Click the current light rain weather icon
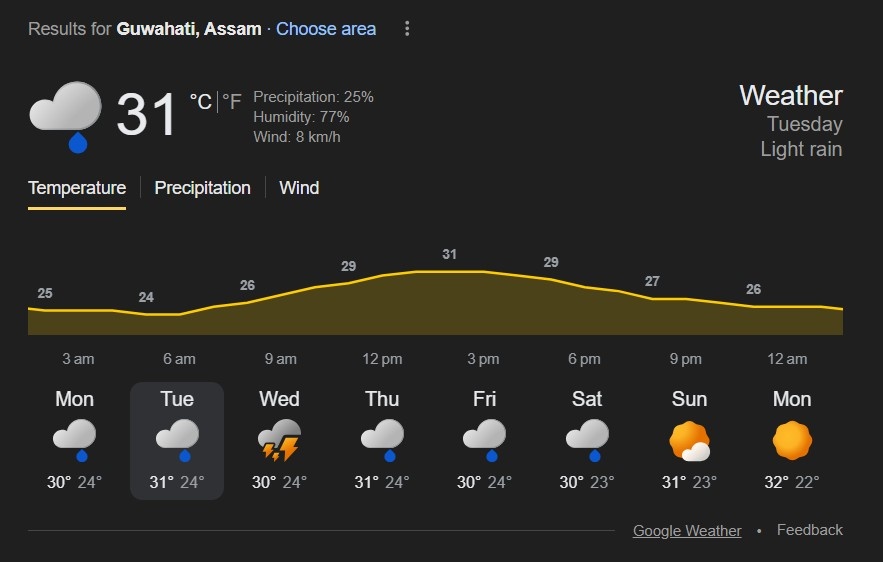Screen dimensions: 883x562 (x=66, y=115)
